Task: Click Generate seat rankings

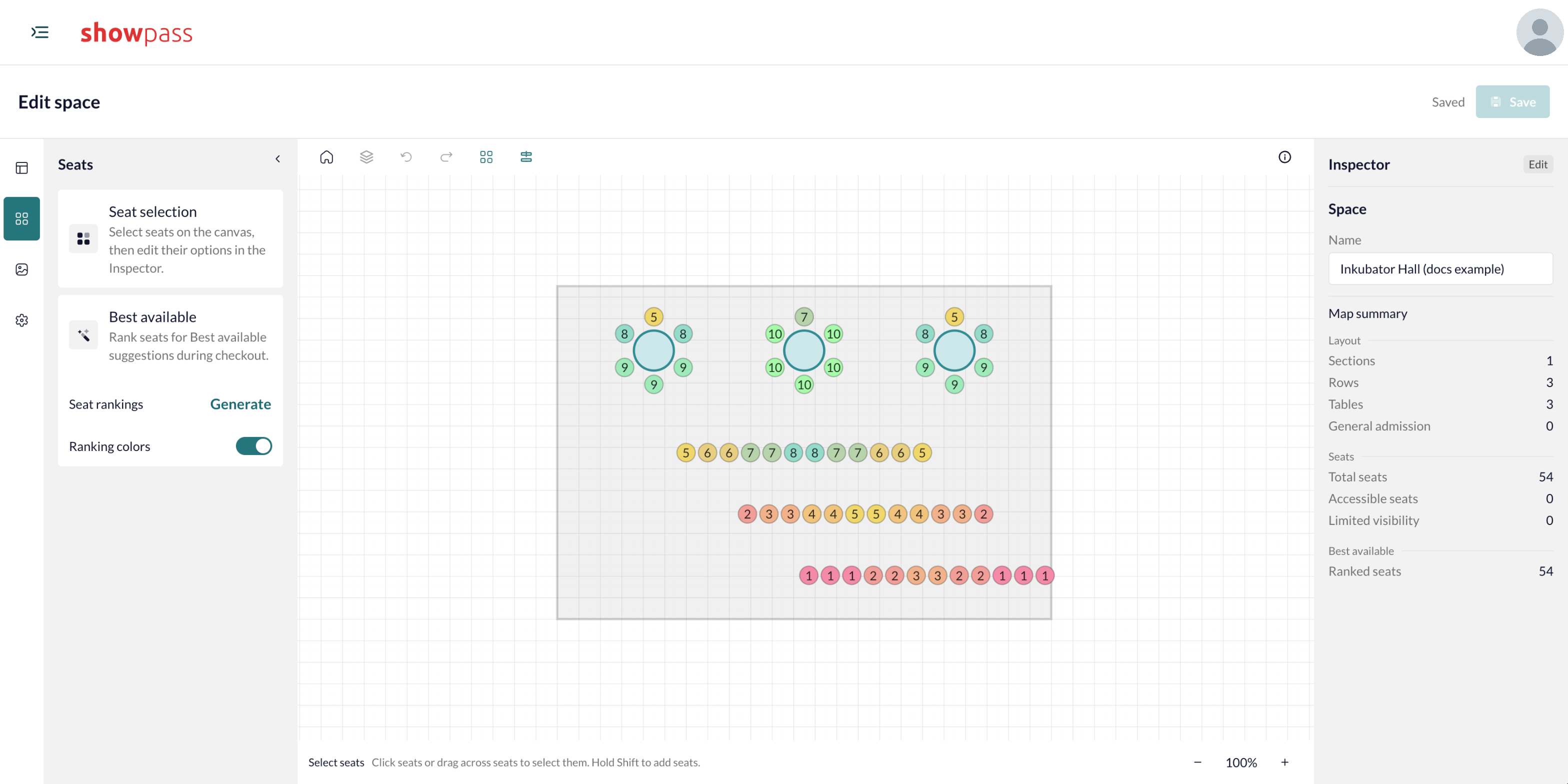Action: (240, 404)
